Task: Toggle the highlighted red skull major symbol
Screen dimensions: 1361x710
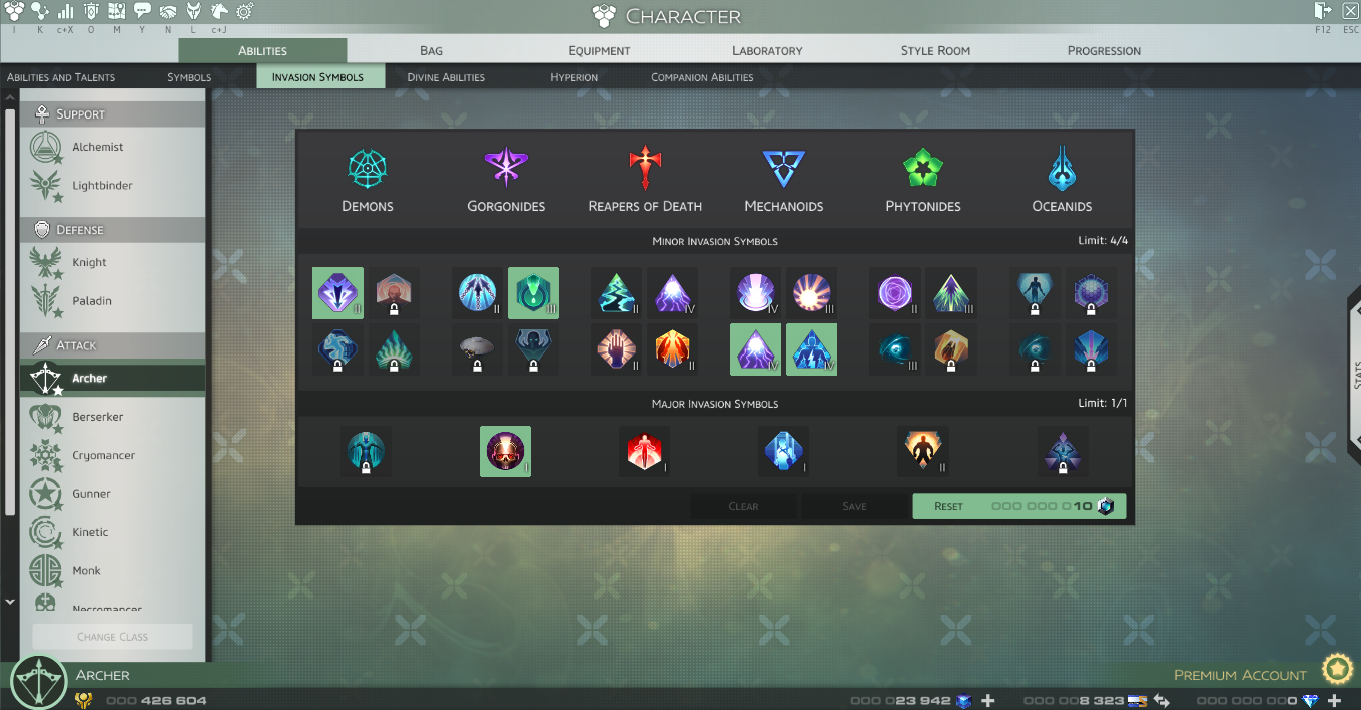Action: click(x=505, y=452)
